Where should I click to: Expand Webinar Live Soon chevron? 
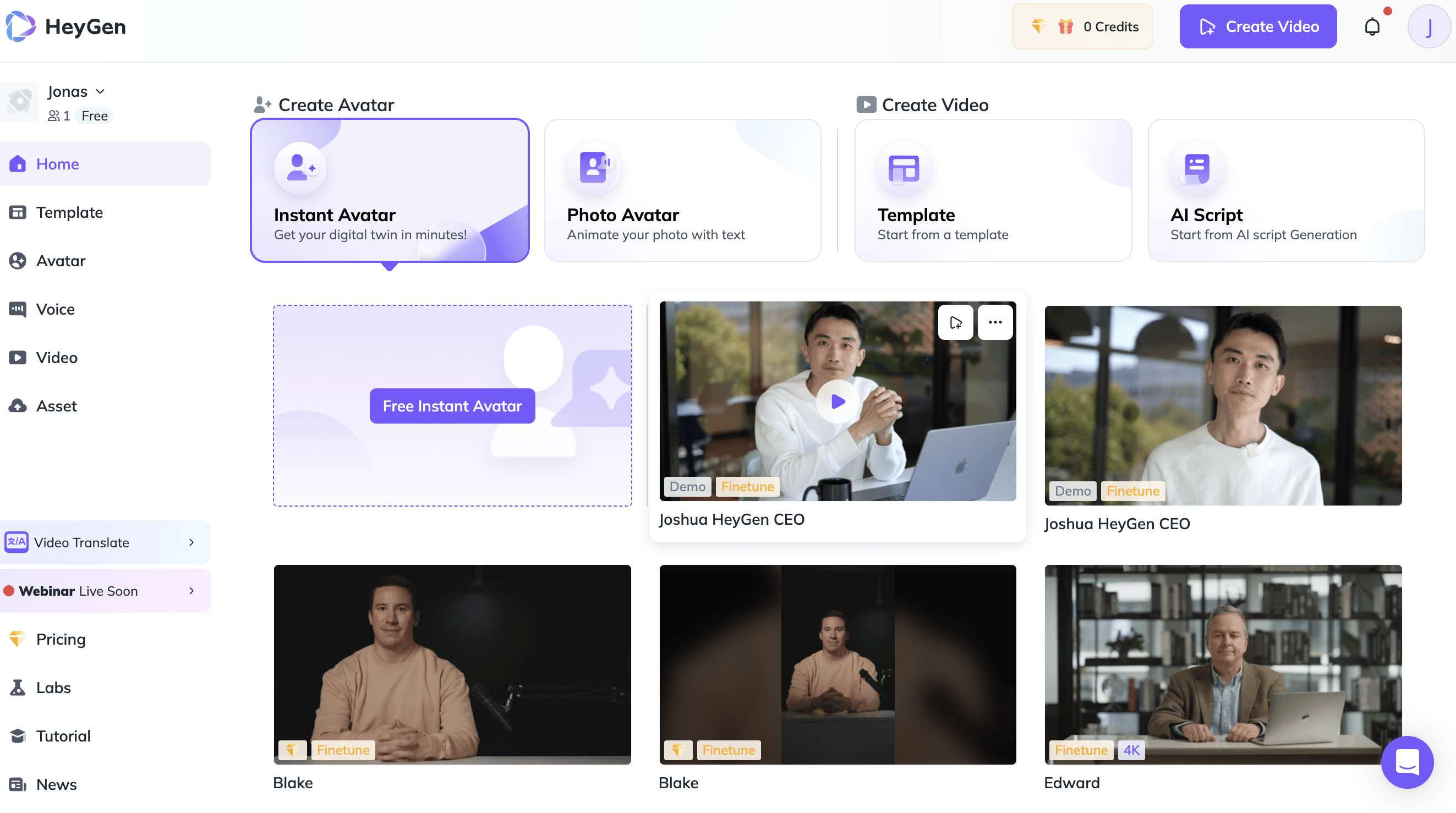click(191, 590)
